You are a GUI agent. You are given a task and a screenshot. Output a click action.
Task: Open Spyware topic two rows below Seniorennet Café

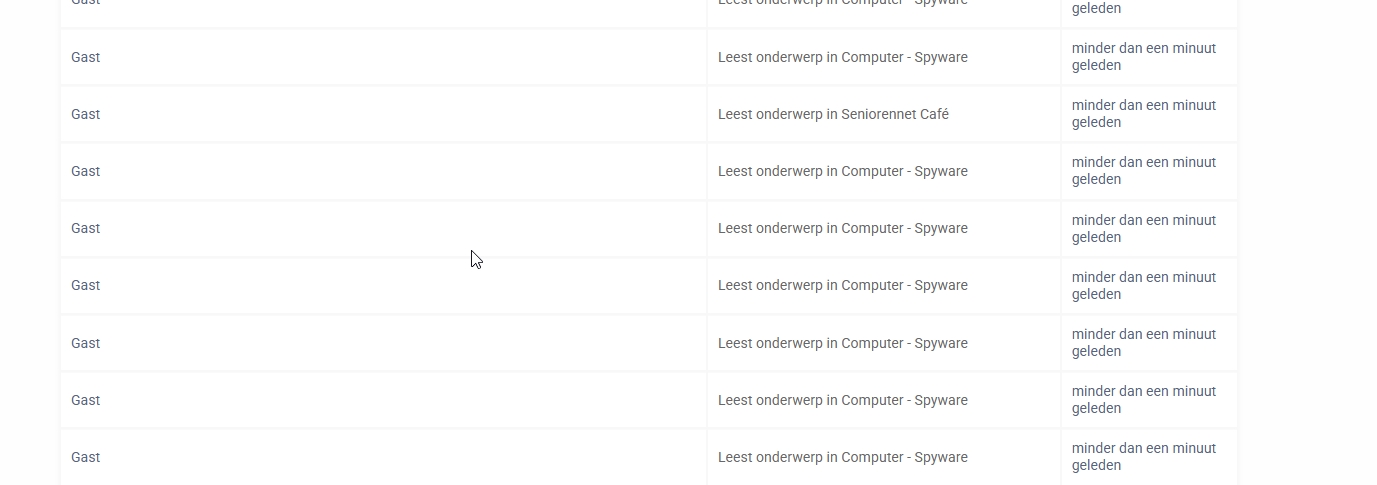(x=842, y=228)
